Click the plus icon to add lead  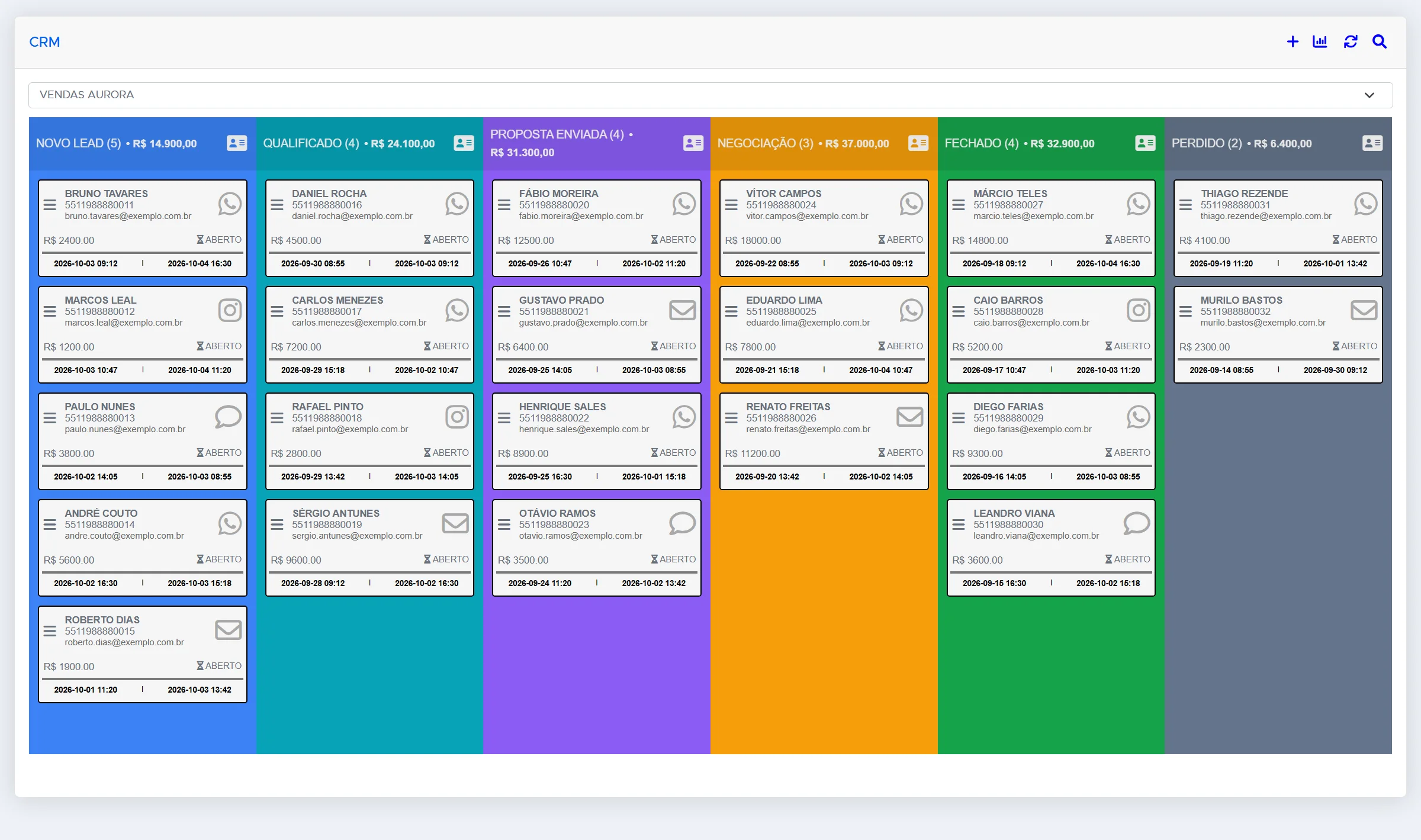1293,41
